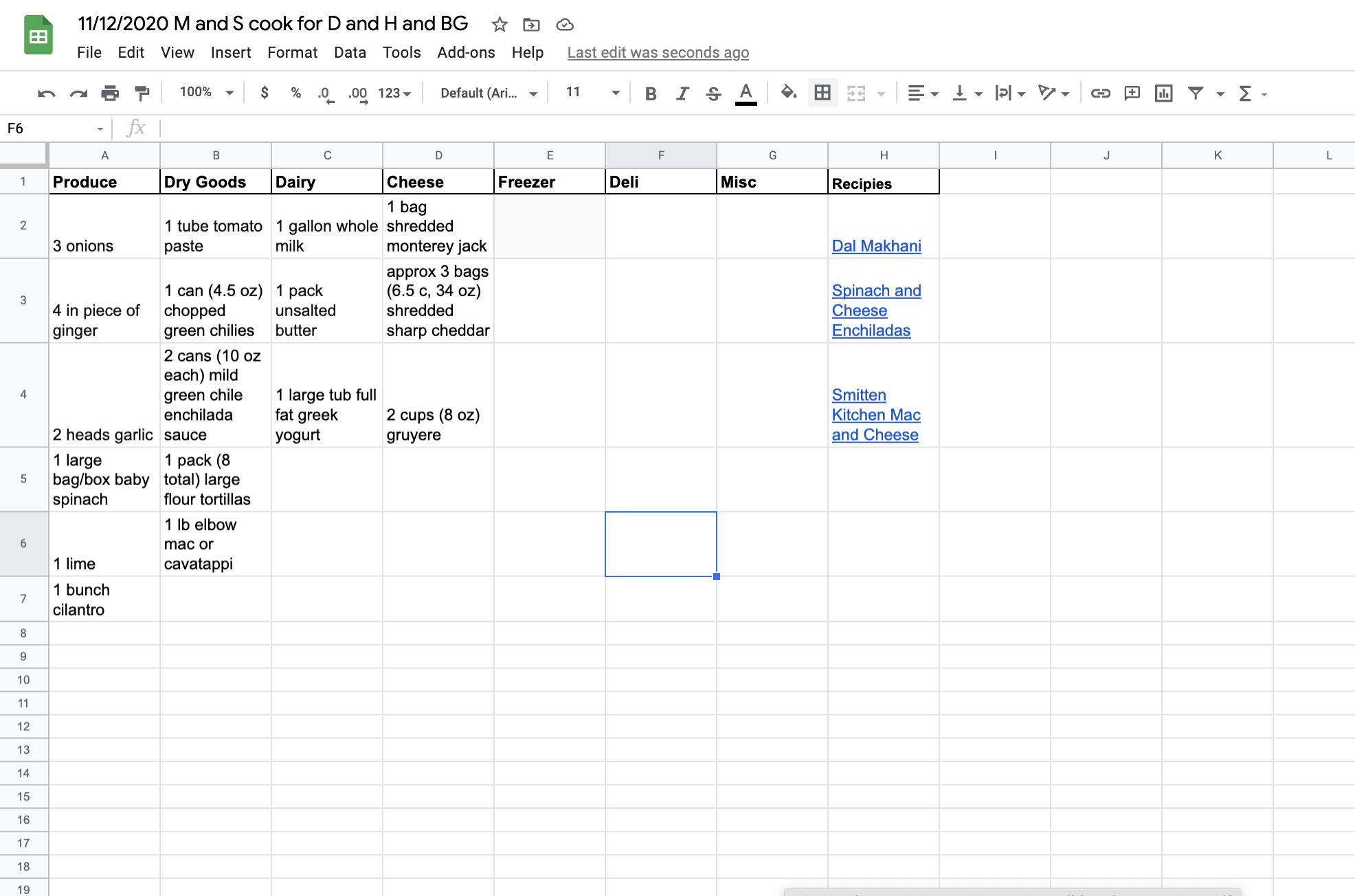Open the Borders tool
The image size is (1355, 896).
[822, 93]
